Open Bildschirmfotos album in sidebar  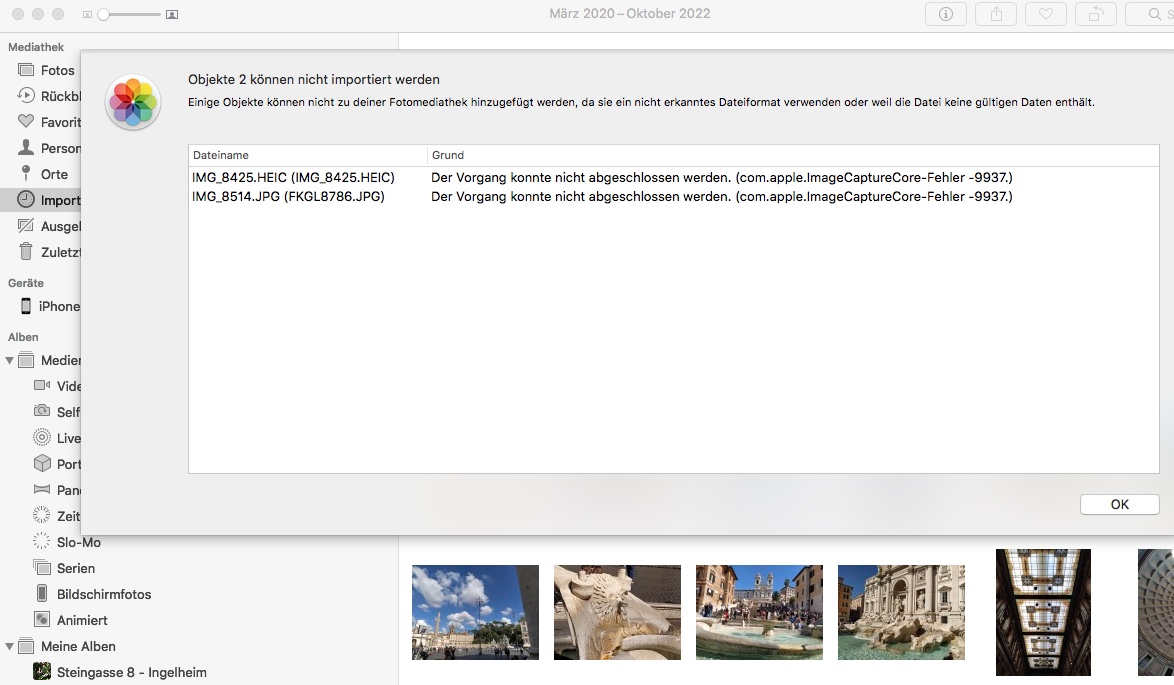pyautogui.click(x=103, y=594)
